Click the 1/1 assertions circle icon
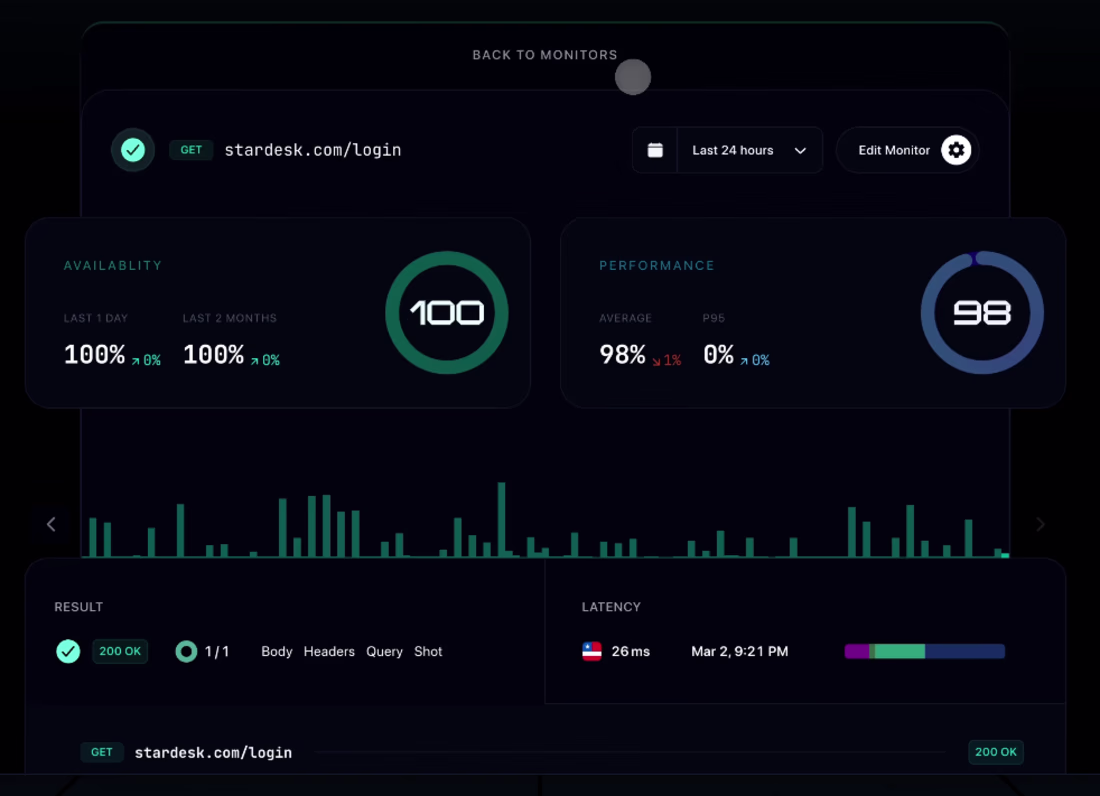 (186, 652)
